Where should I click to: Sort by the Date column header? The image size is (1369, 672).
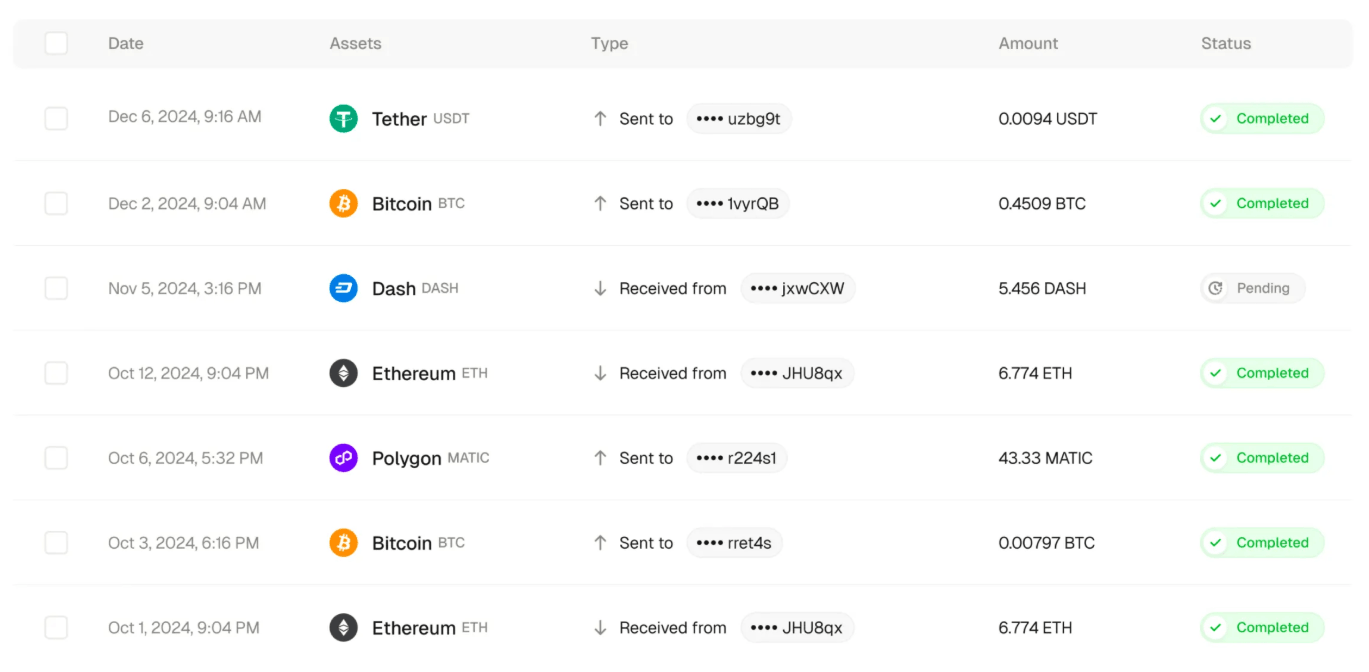tap(126, 44)
